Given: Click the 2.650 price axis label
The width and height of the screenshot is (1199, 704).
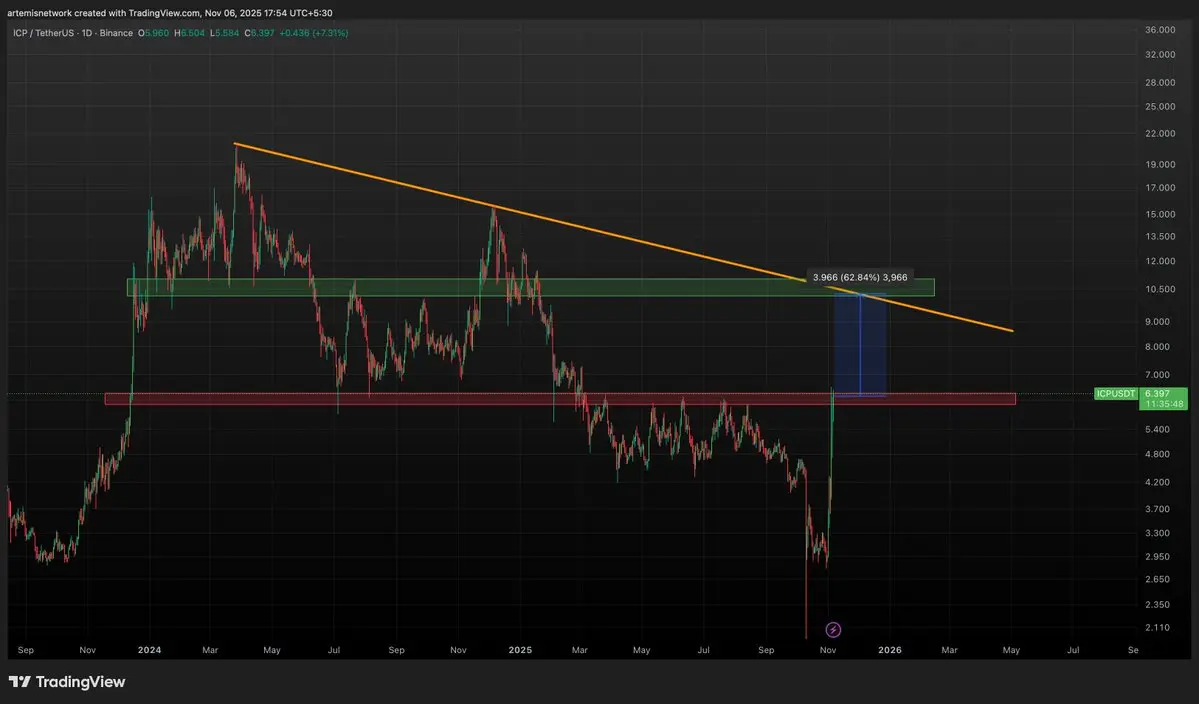Looking at the screenshot, I should coord(1157,579).
